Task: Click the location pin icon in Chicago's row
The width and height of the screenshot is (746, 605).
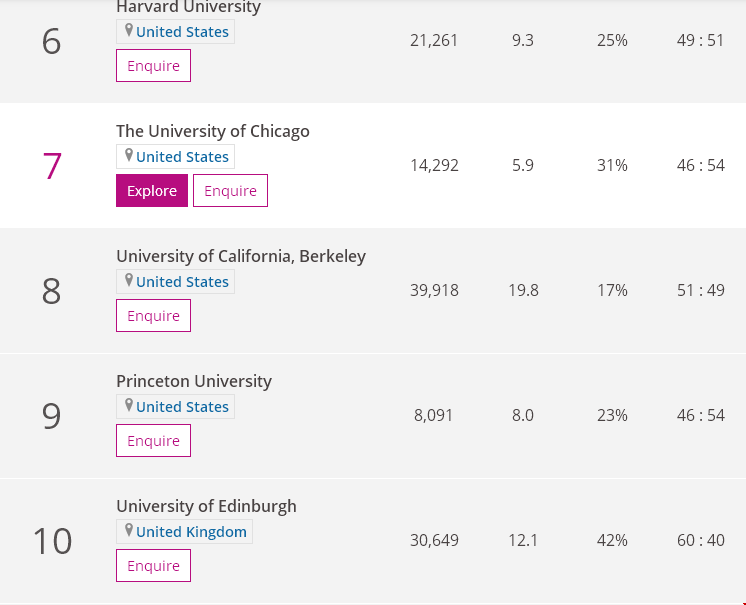Action: tap(128, 156)
